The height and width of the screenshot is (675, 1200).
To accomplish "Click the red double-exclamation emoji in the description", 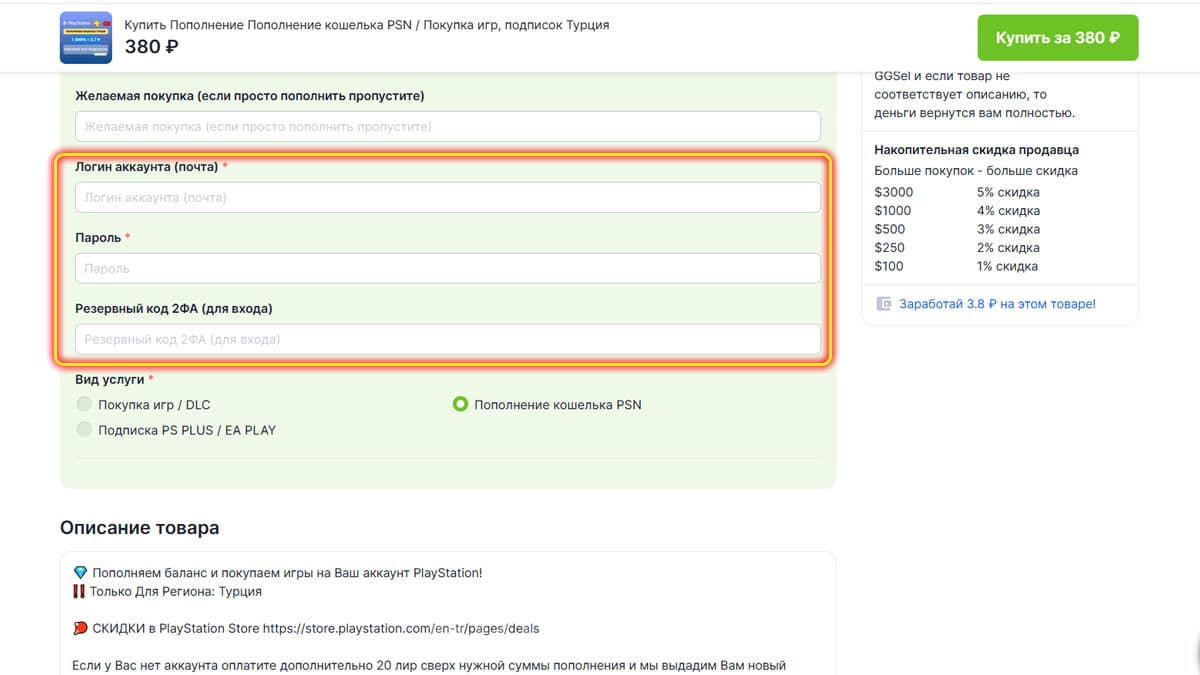I will [x=80, y=591].
